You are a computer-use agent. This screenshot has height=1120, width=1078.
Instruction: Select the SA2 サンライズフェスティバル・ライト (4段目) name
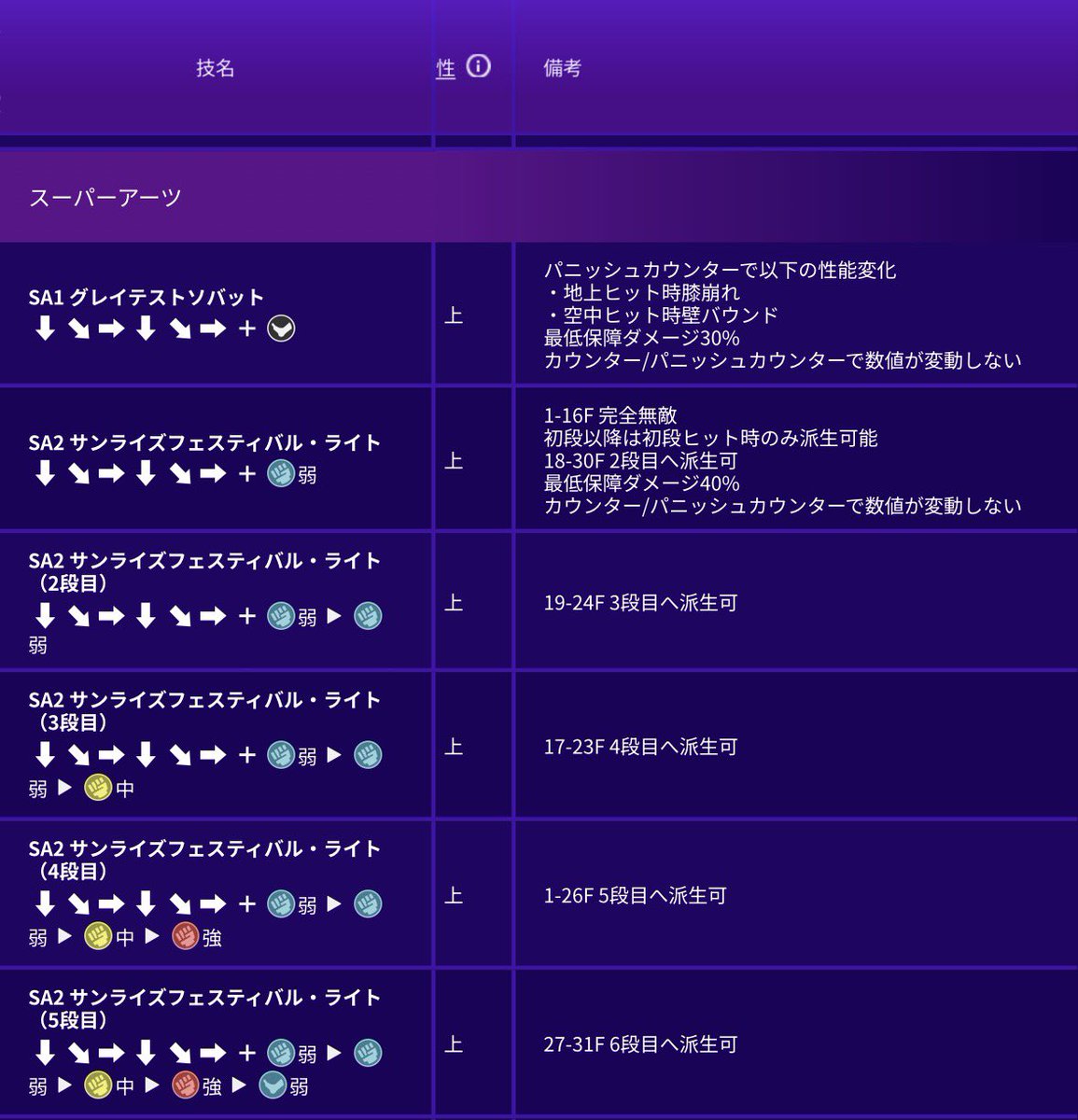204,859
